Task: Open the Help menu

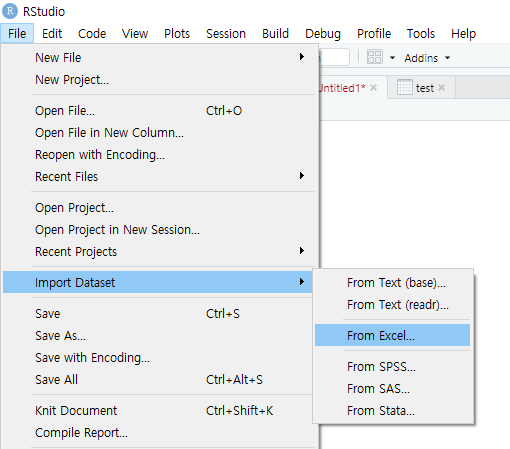Action: click(x=463, y=33)
